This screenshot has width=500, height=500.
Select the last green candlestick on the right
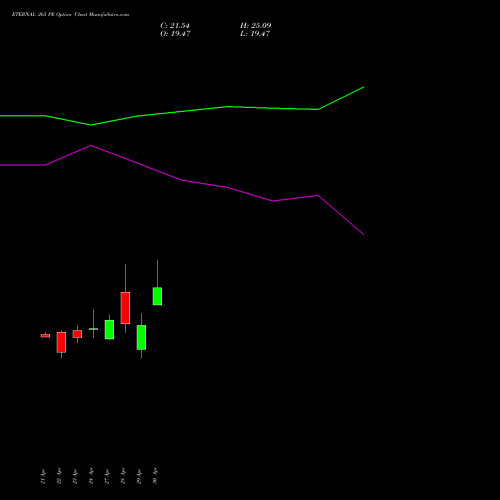tap(157, 296)
